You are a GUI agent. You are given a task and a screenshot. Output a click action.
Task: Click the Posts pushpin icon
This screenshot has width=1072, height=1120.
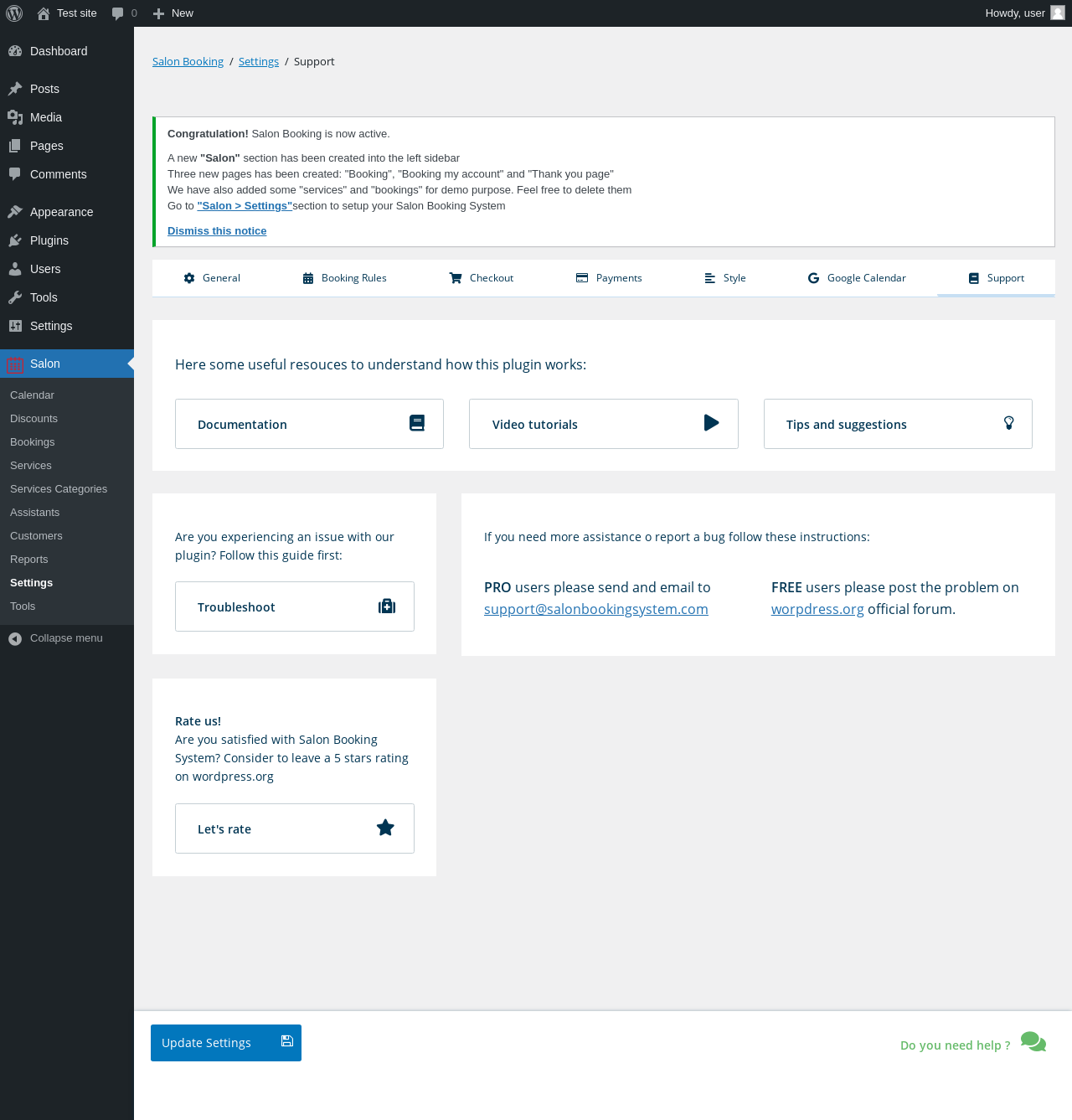pyautogui.click(x=15, y=89)
